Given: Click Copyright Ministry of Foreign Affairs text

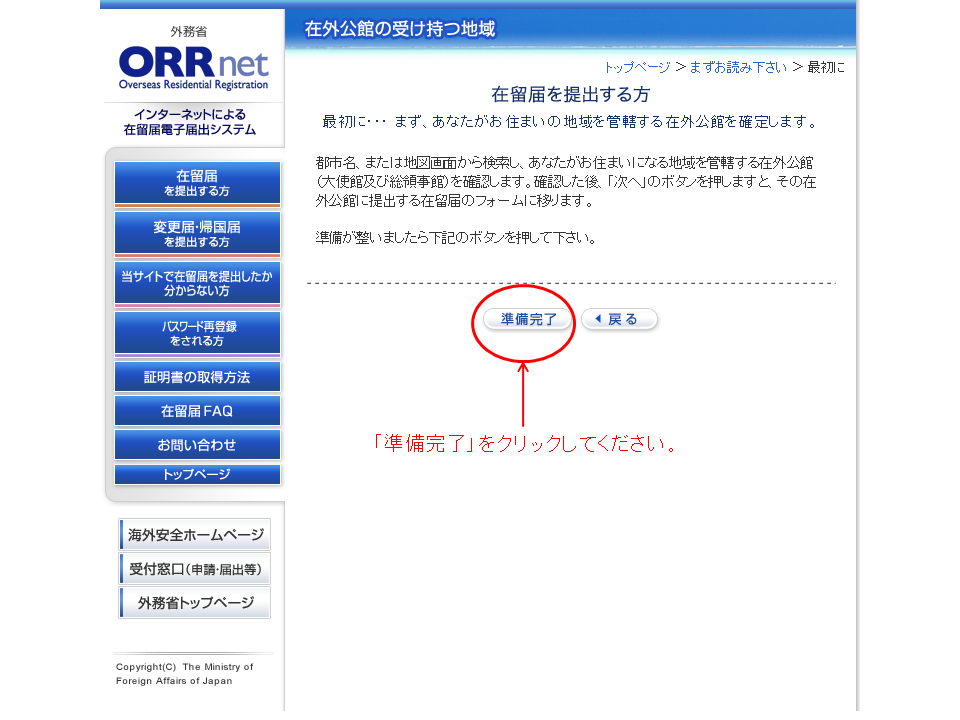Looking at the screenshot, I should 184,673.
